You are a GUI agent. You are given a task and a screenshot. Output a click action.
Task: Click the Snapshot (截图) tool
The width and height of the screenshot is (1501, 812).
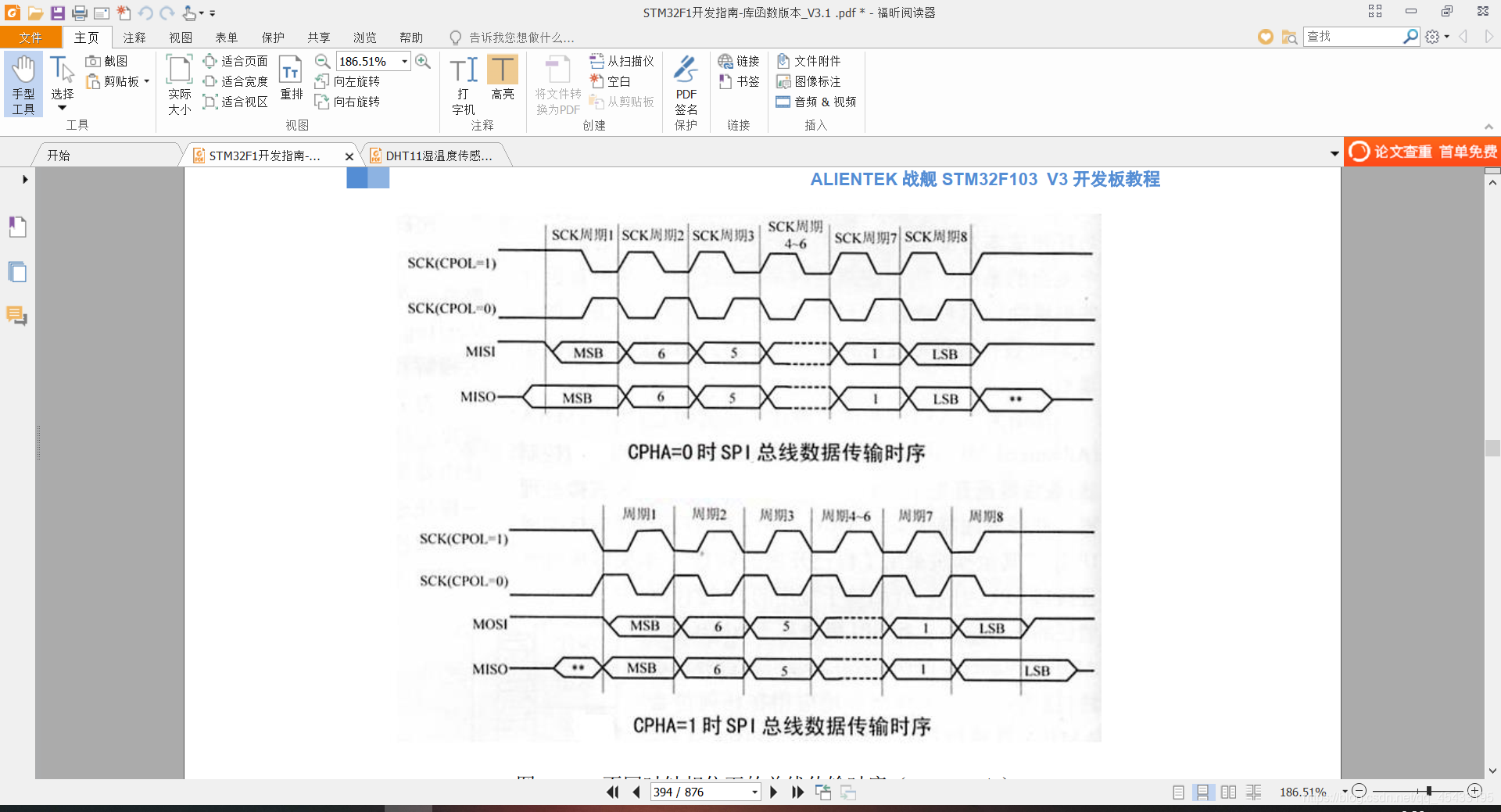107,61
